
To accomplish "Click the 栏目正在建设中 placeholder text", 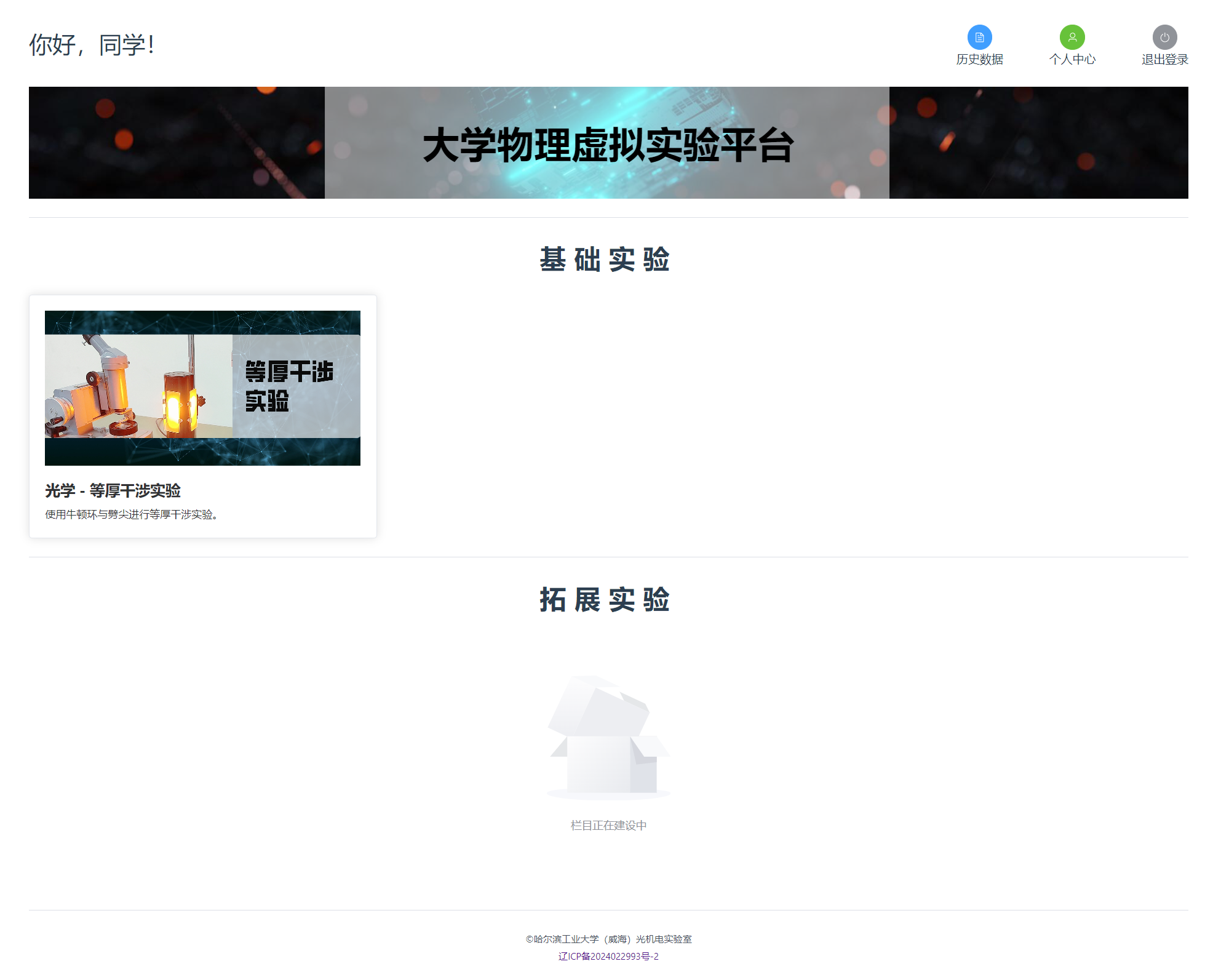I will [x=608, y=825].
